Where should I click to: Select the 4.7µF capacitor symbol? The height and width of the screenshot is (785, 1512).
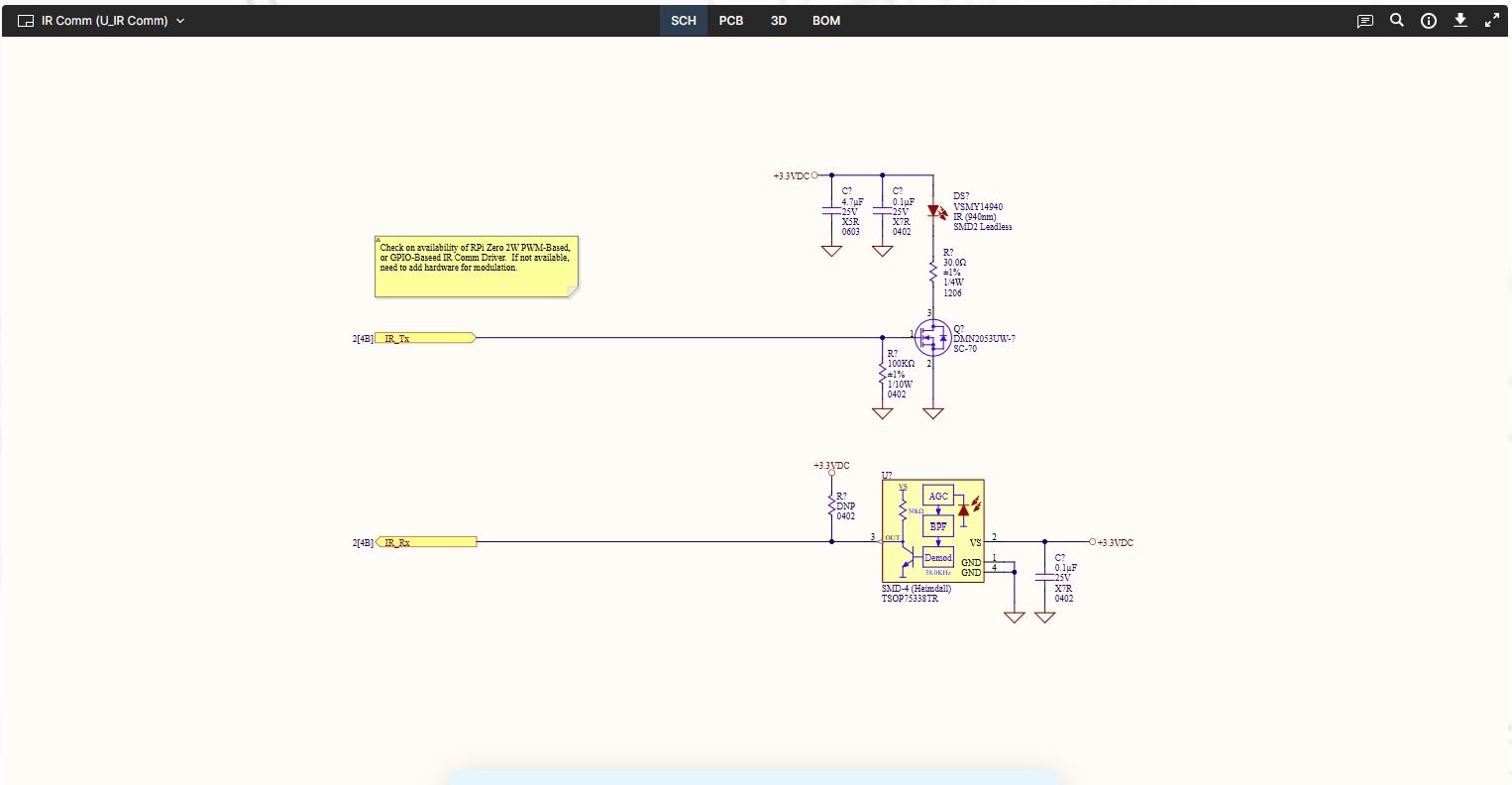831,211
